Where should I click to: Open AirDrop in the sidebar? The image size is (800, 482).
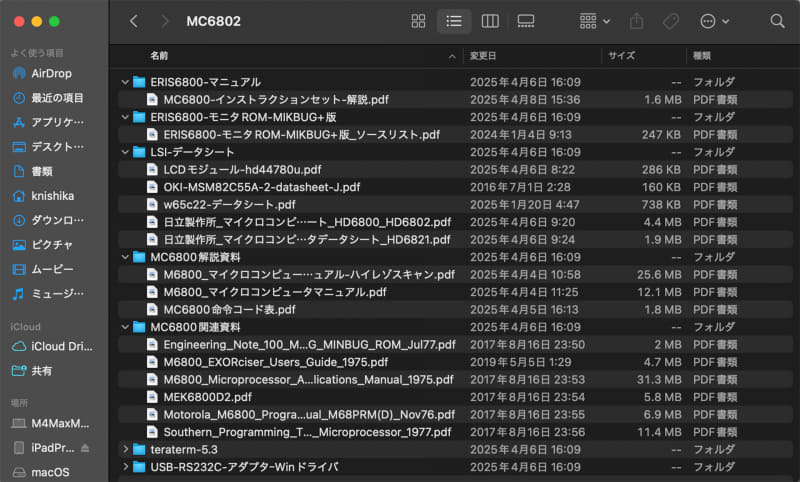point(51,73)
